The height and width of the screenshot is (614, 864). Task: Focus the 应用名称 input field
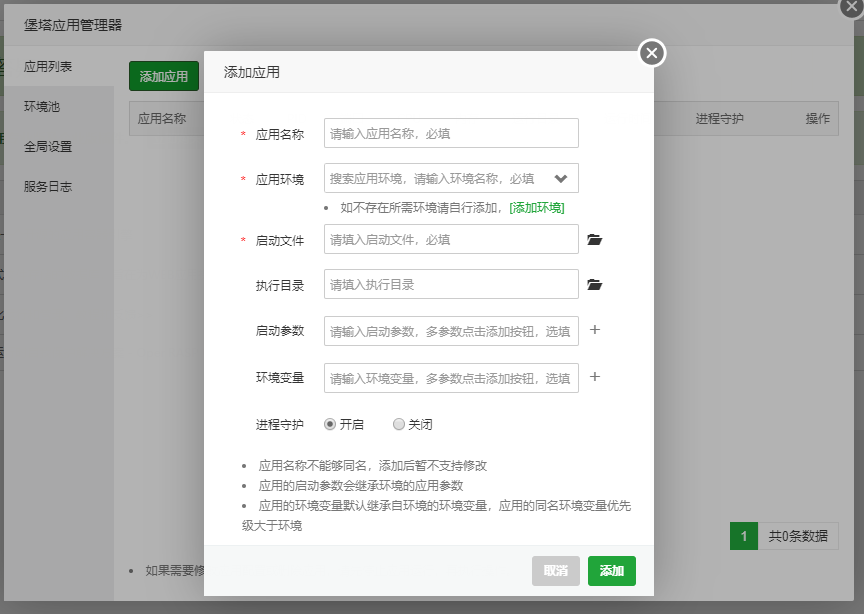coord(451,133)
